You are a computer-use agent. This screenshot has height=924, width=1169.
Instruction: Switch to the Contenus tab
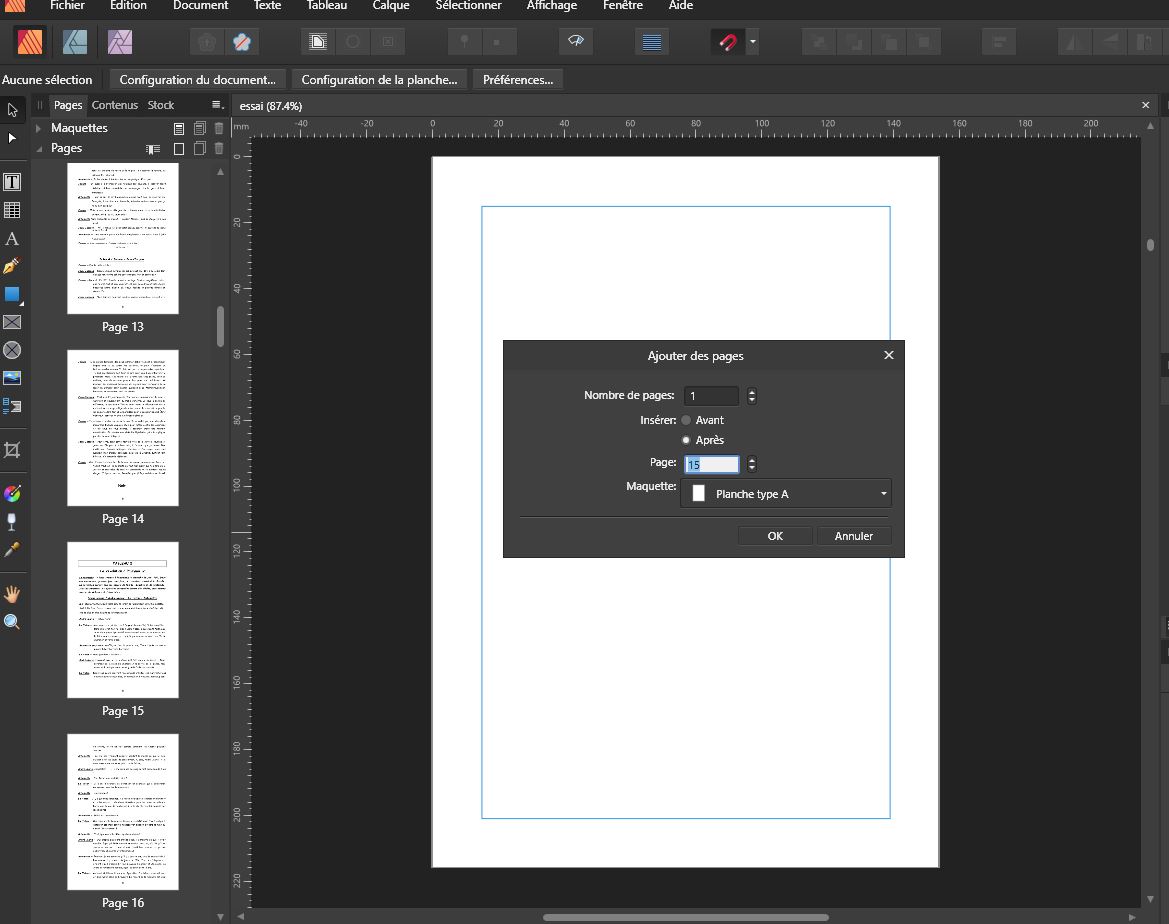click(x=115, y=105)
